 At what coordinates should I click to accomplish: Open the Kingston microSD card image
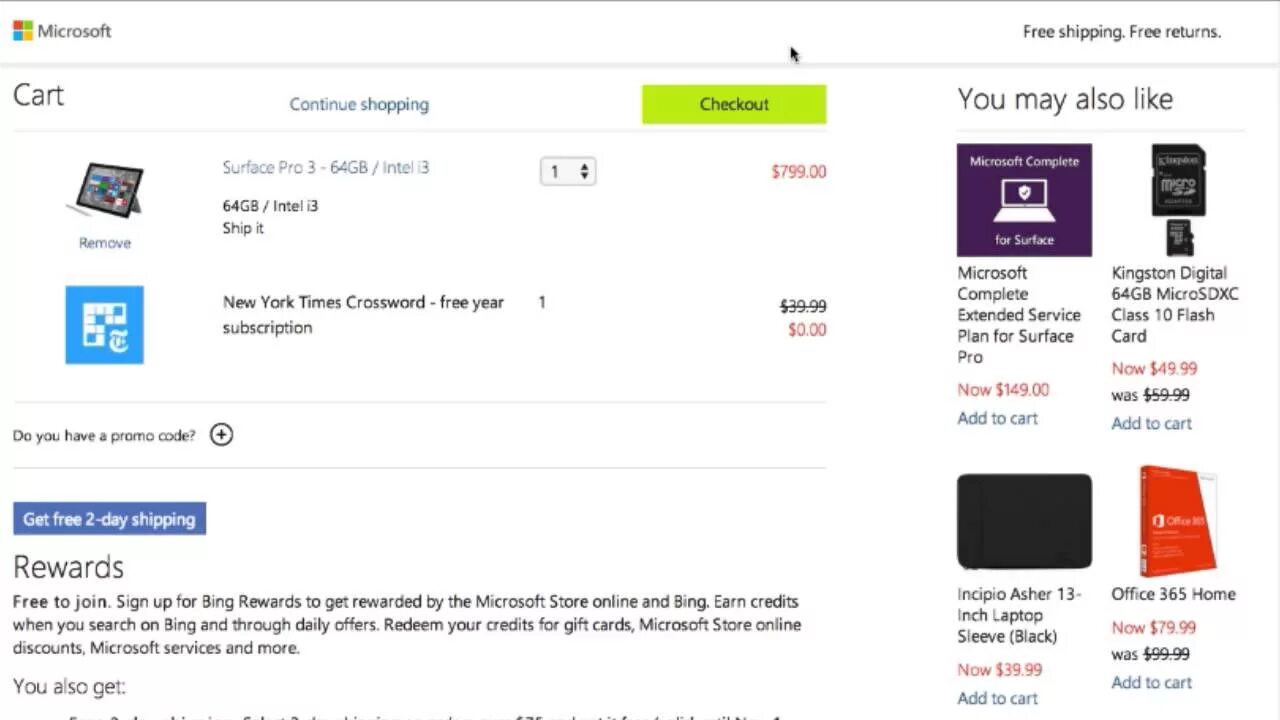1178,200
